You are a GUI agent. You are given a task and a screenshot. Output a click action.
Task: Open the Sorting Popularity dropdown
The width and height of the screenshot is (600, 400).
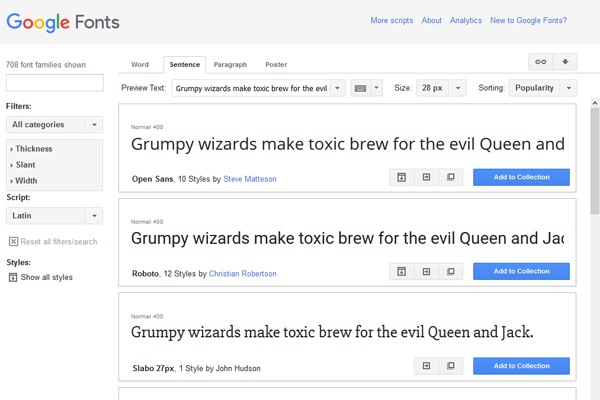click(543, 88)
